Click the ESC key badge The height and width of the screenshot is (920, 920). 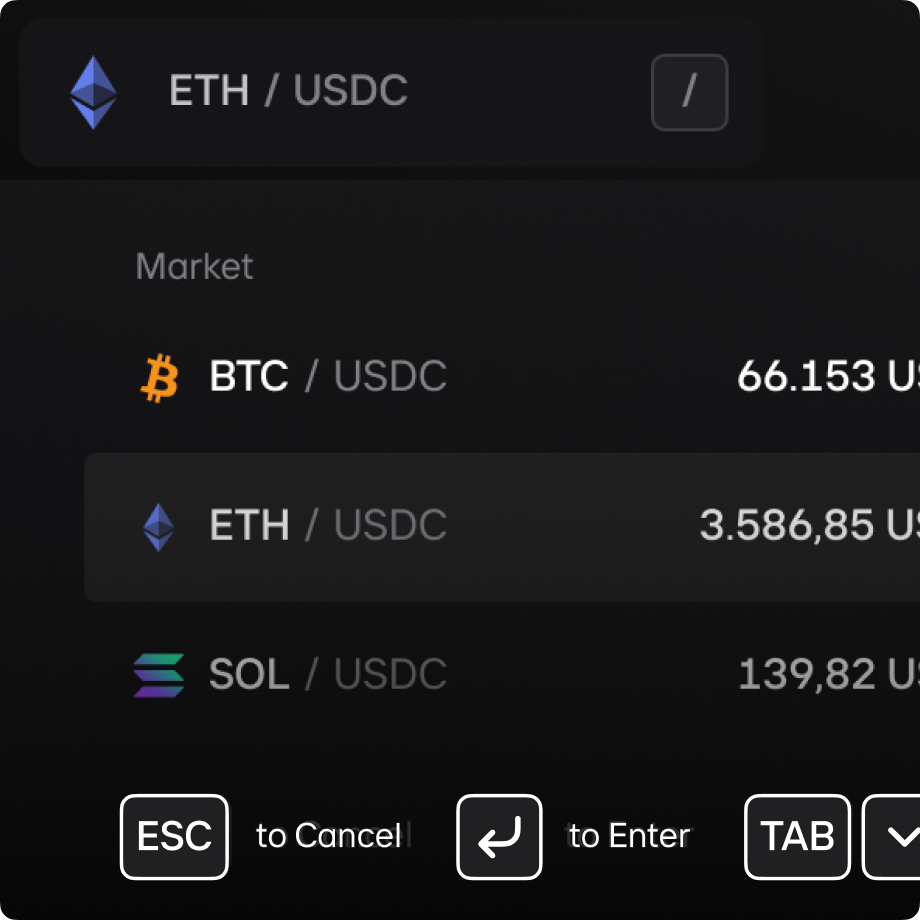[x=174, y=837]
